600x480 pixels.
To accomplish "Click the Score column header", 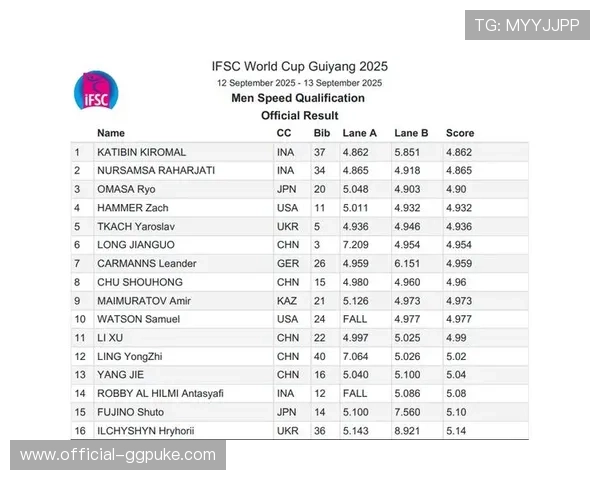I will pyautogui.click(x=460, y=133).
